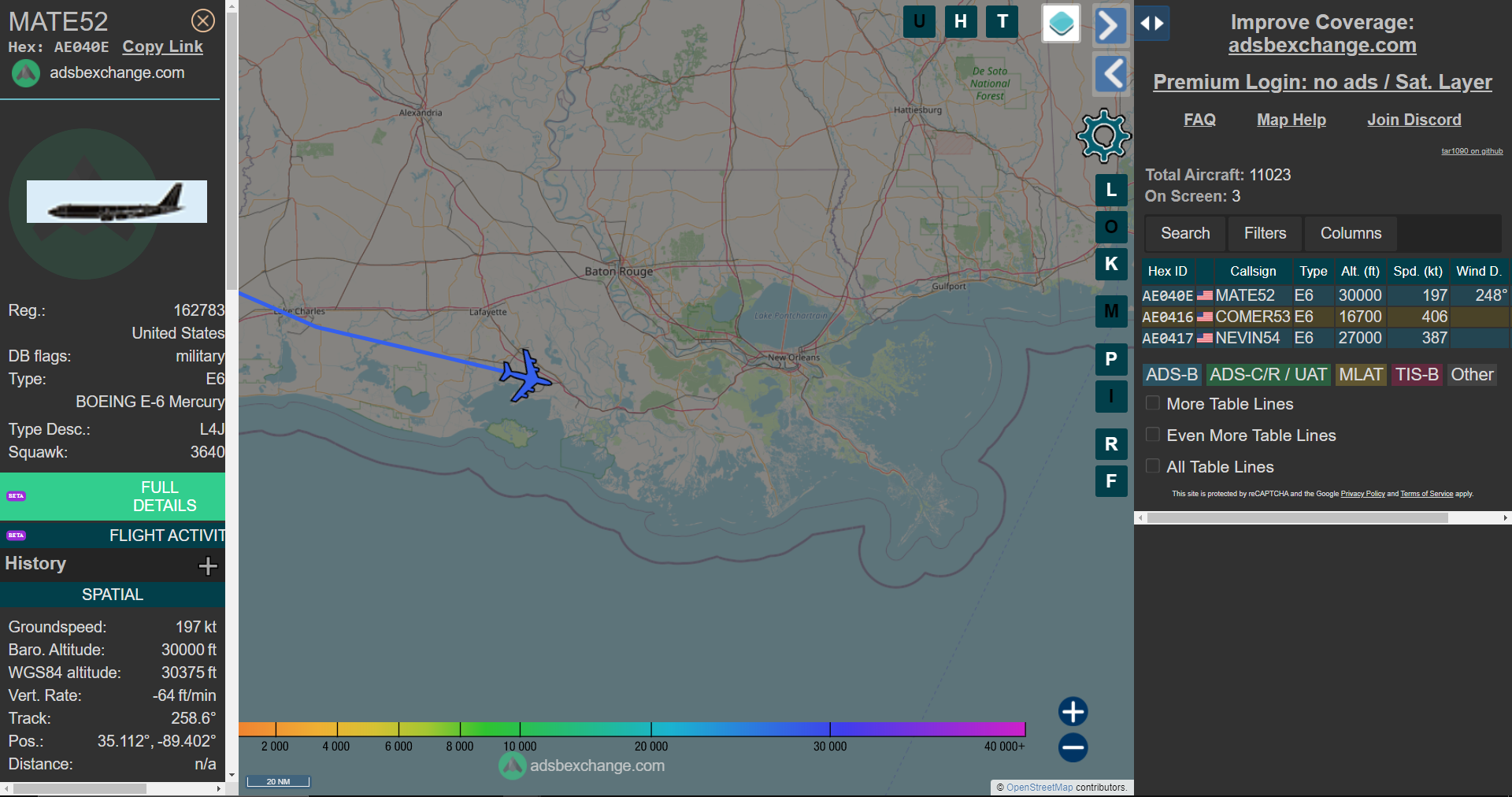Open the map layer selector icon
The image size is (1512, 797).
tap(1061, 24)
